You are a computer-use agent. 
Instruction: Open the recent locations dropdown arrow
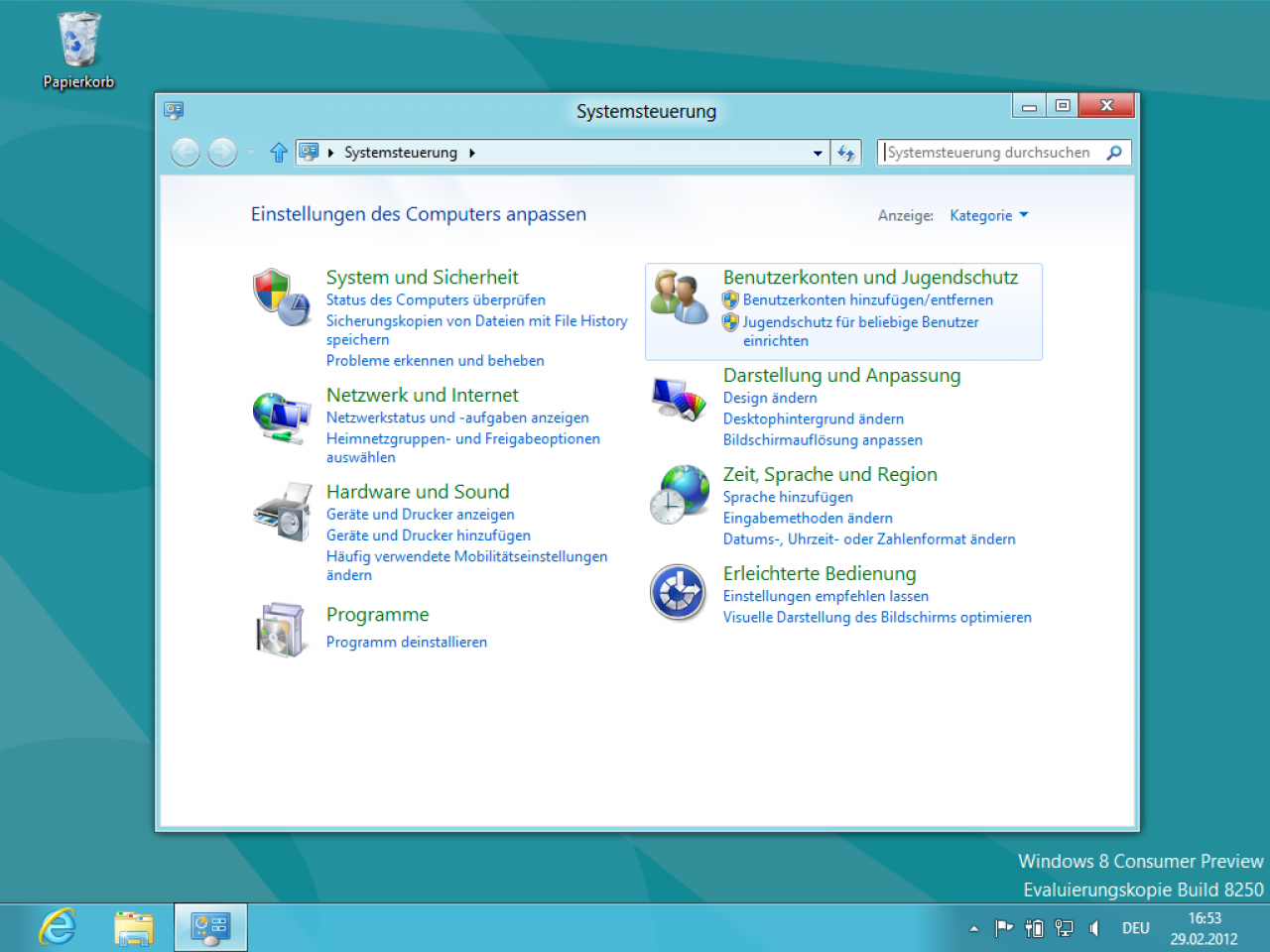(x=251, y=153)
